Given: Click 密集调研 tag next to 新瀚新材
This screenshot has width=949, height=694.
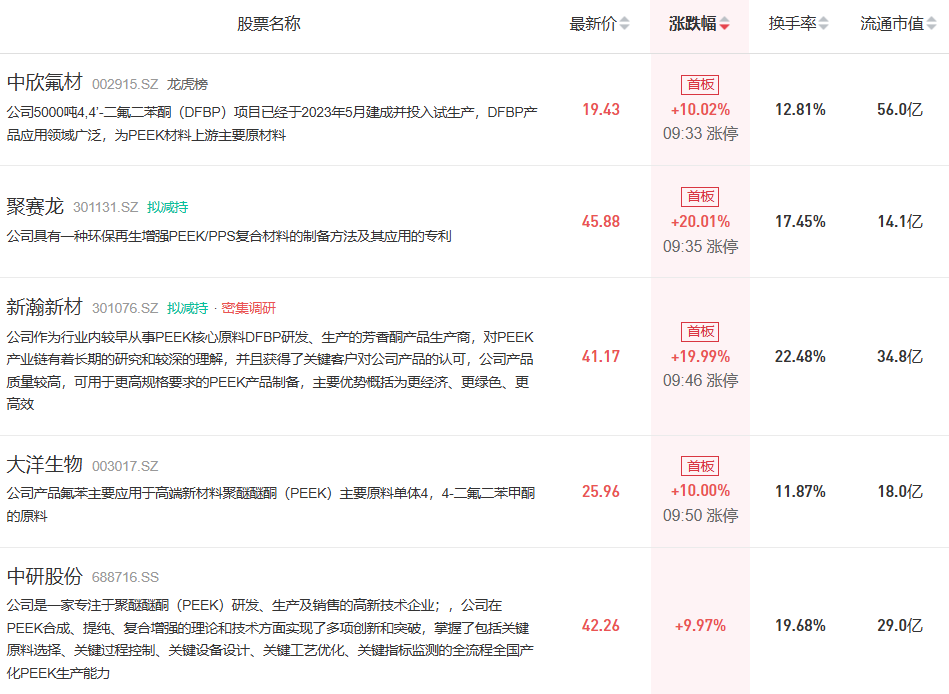Looking at the screenshot, I should (x=249, y=308).
